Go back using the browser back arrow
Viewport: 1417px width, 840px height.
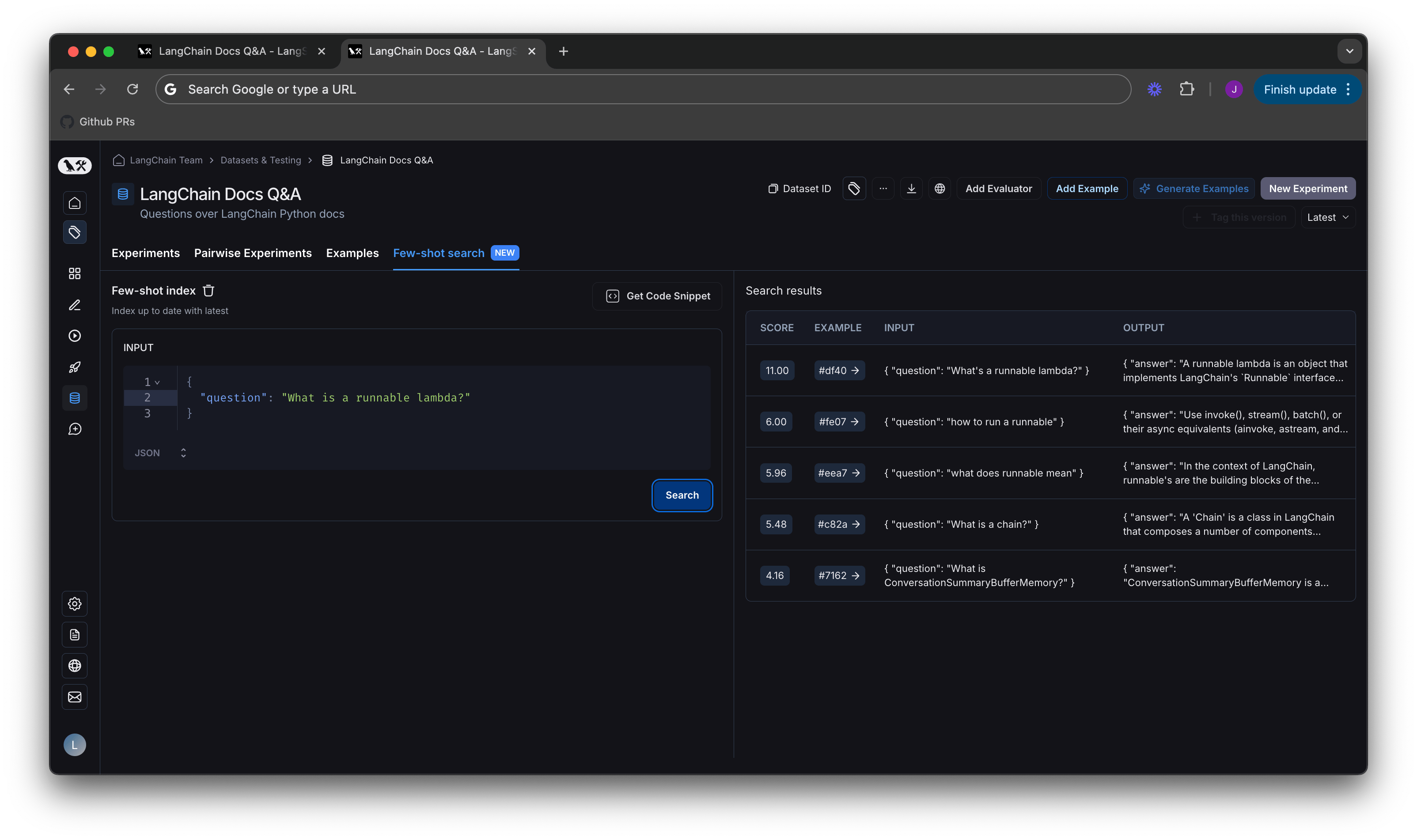coord(69,90)
